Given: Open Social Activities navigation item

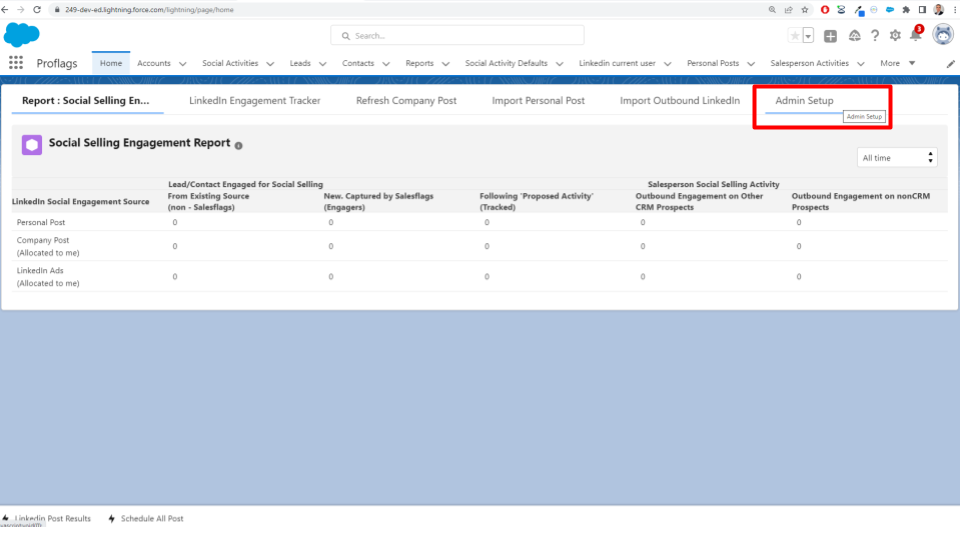Looking at the screenshot, I should (x=230, y=63).
